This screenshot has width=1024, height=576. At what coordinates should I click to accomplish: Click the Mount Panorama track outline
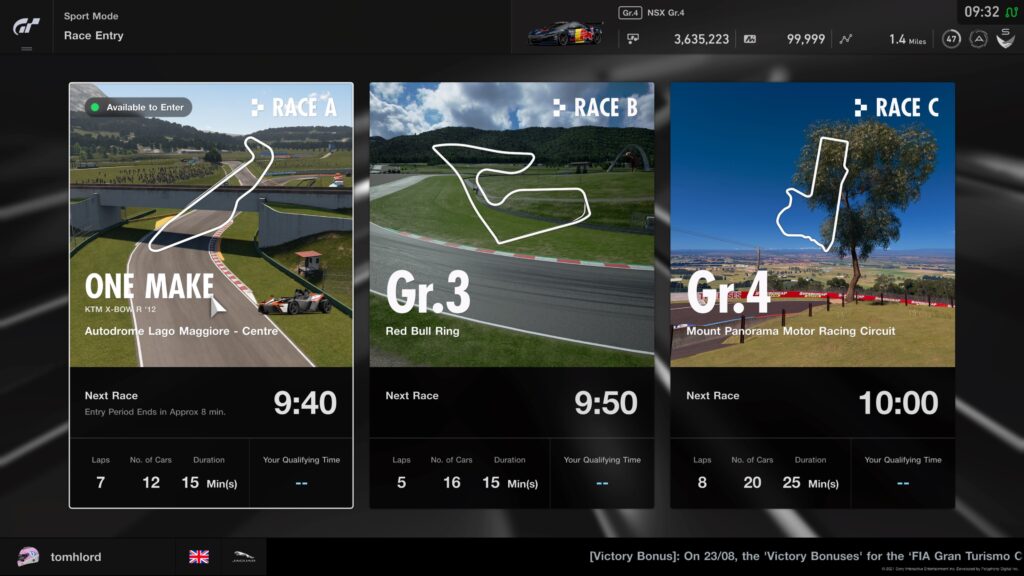click(x=812, y=194)
